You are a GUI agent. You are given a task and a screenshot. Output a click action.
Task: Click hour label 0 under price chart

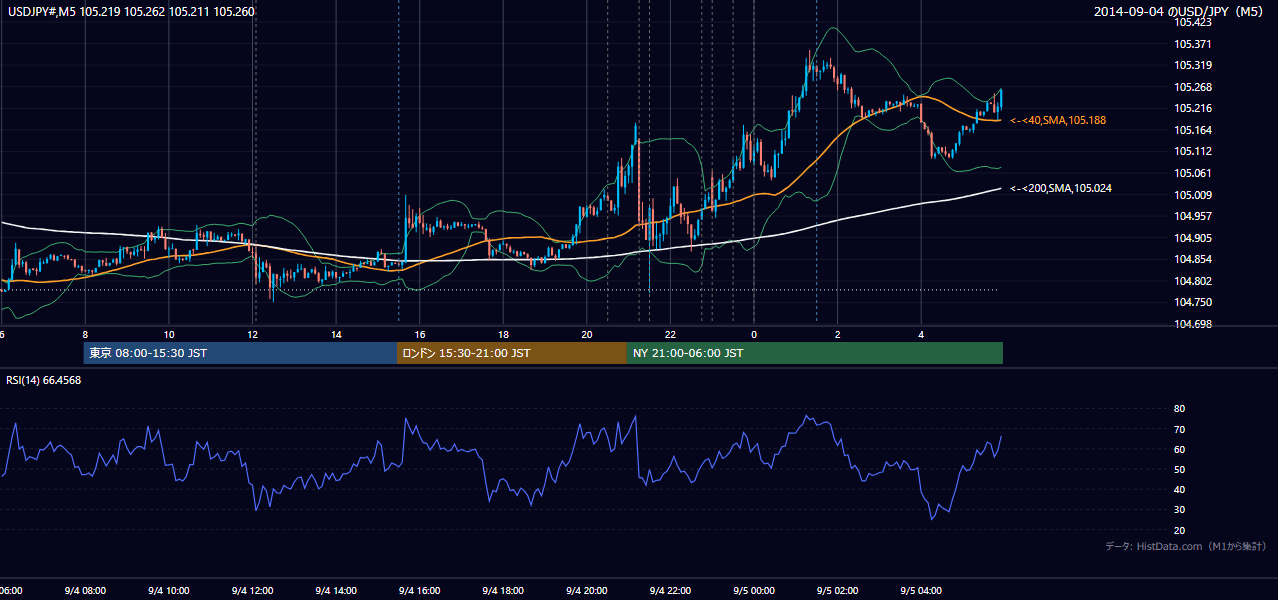[754, 334]
